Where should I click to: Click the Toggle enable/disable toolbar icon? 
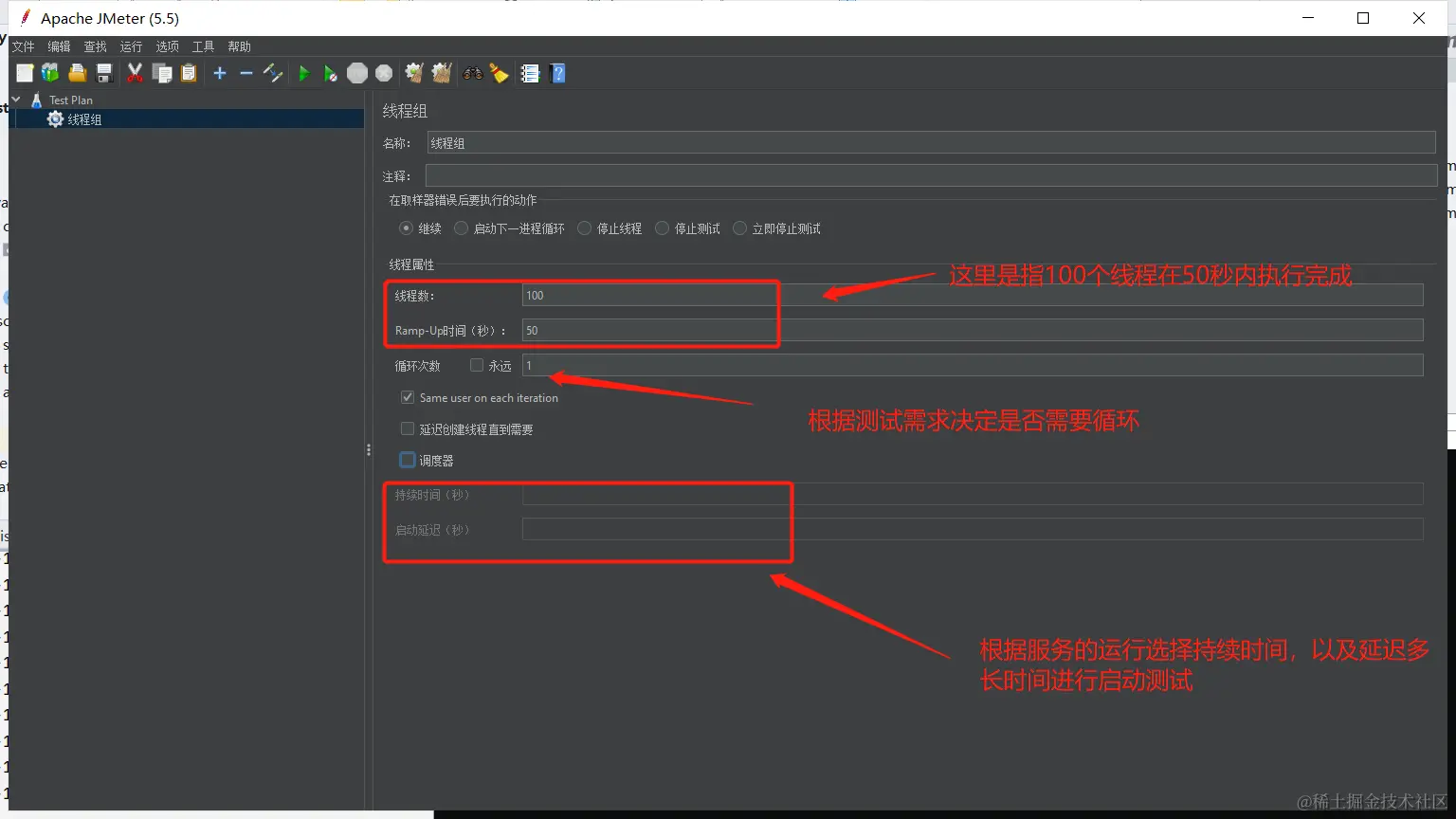pyautogui.click(x=273, y=73)
